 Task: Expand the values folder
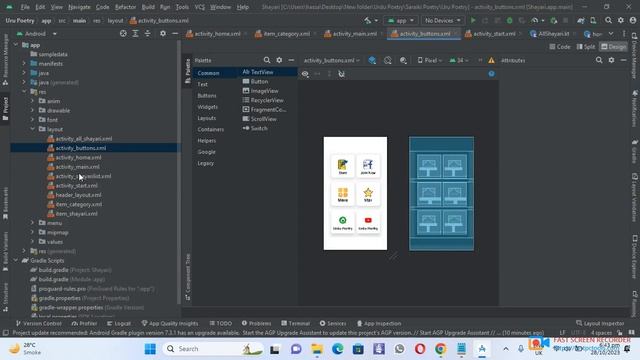coord(33,242)
